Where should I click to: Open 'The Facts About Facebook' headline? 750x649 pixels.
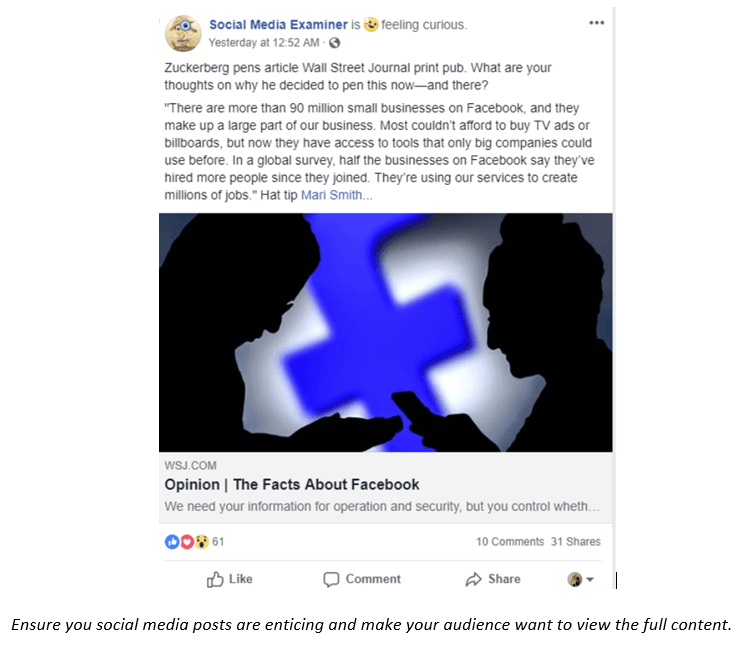(292, 485)
